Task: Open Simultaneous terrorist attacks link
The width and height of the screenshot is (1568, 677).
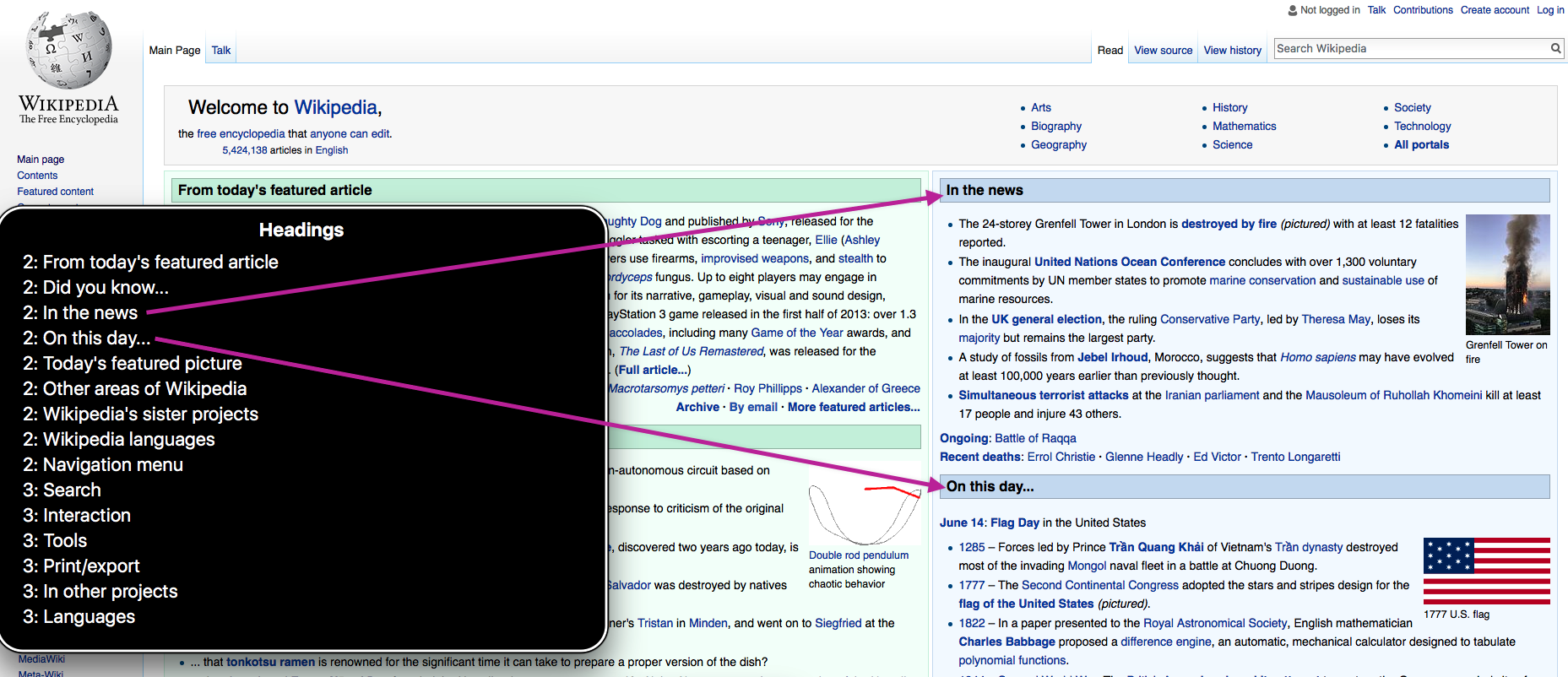Action: point(1043,396)
